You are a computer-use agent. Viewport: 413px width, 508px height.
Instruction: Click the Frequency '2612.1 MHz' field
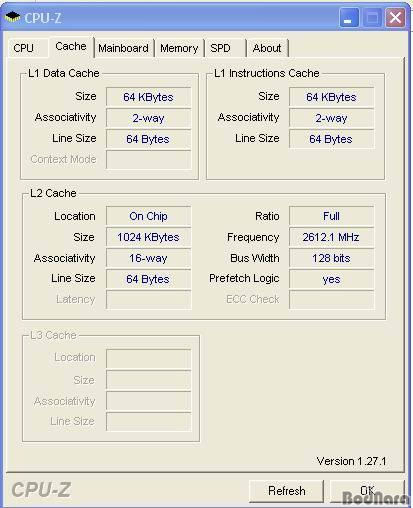[x=331, y=237]
